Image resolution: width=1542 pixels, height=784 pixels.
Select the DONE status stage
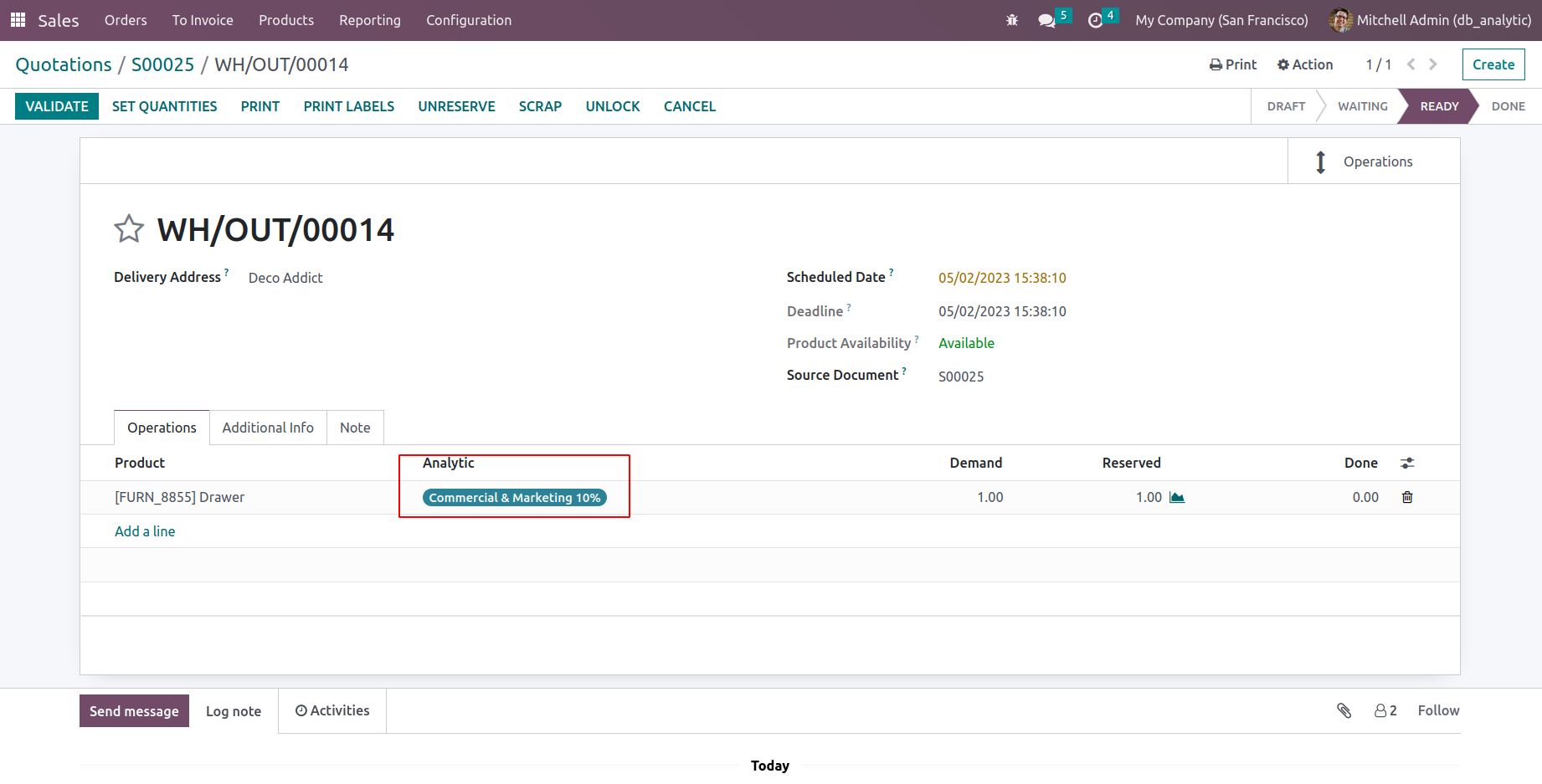point(1508,106)
